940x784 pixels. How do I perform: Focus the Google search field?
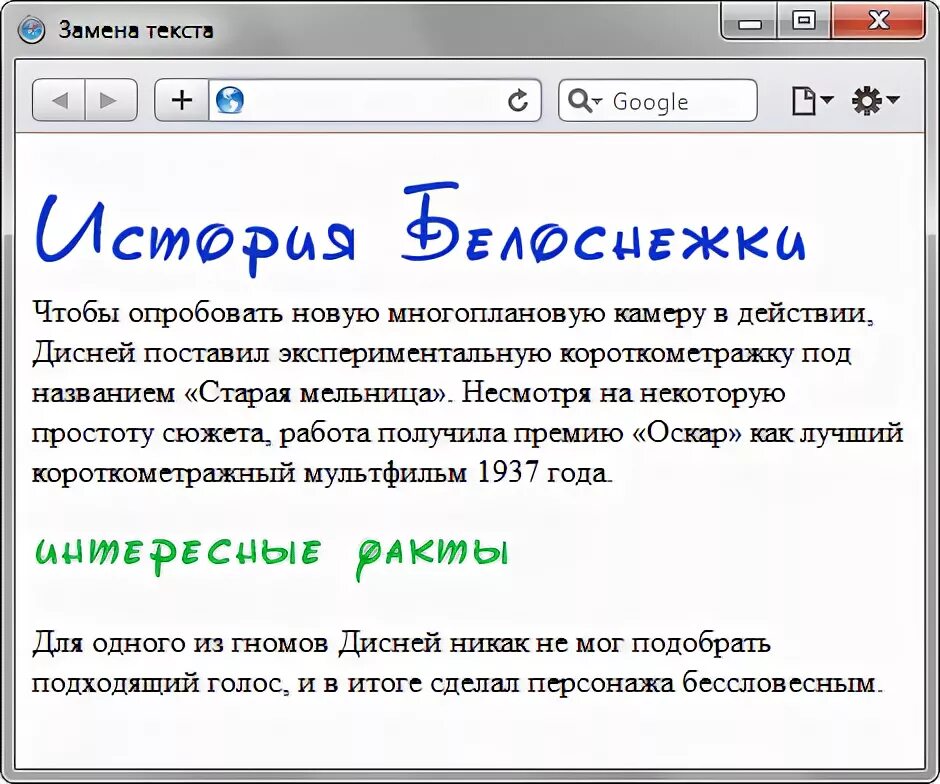[658, 101]
